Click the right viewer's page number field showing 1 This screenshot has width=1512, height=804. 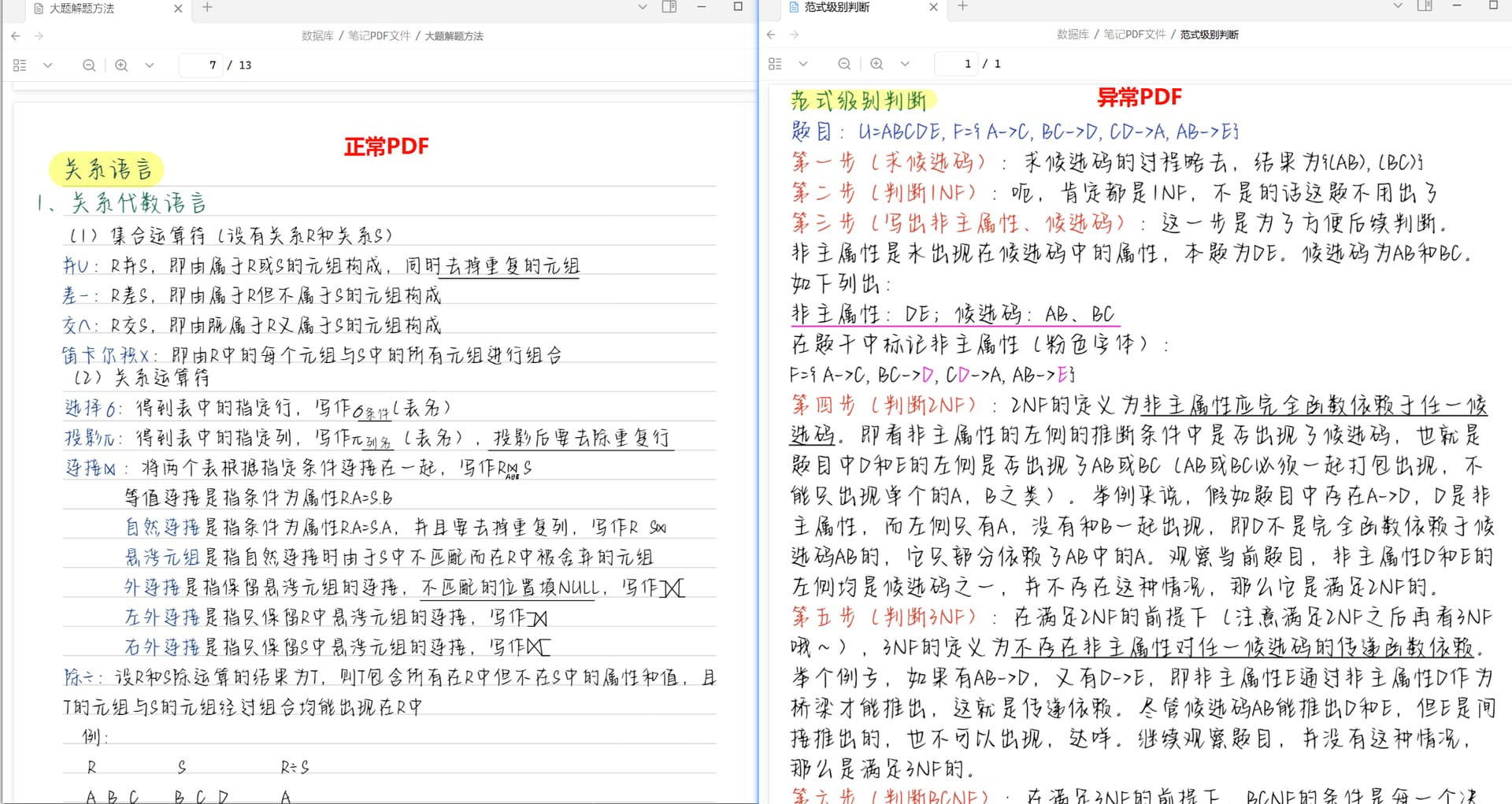957,64
